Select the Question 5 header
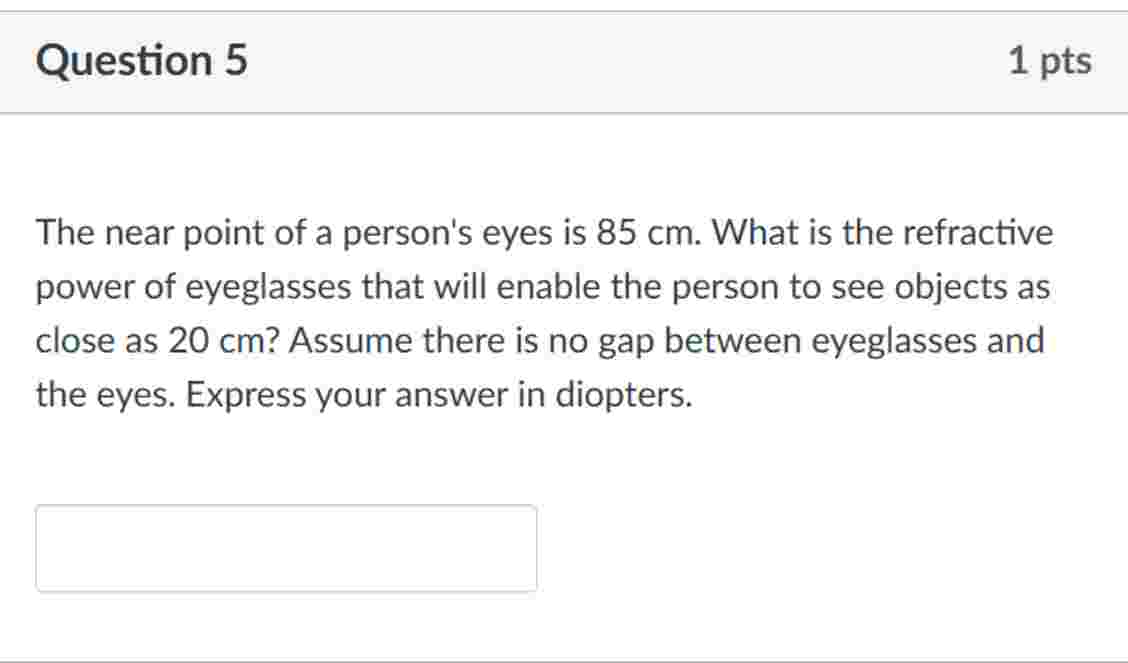The image size is (1128, 663). pyautogui.click(x=144, y=60)
